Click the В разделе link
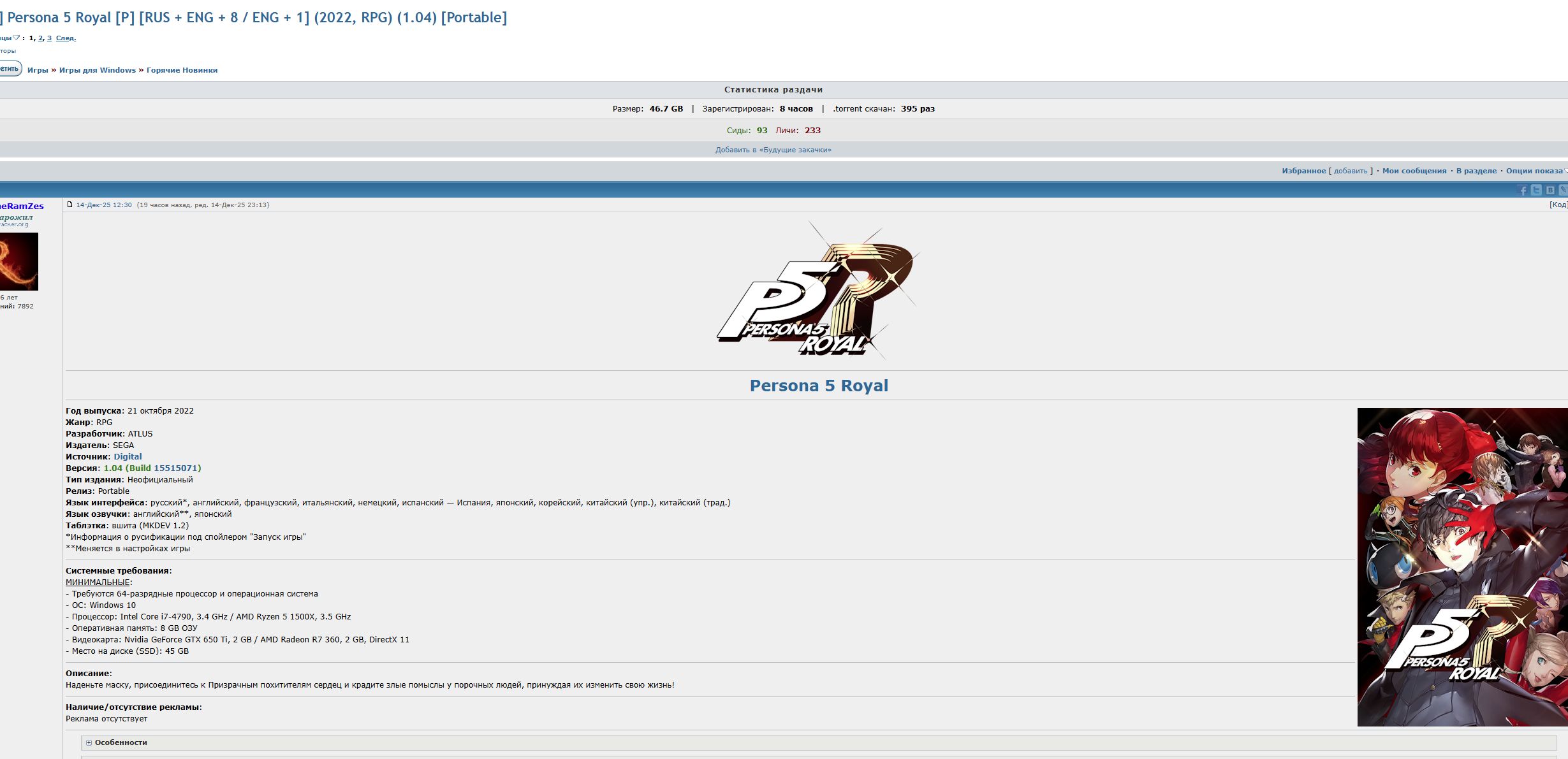 coord(1476,171)
